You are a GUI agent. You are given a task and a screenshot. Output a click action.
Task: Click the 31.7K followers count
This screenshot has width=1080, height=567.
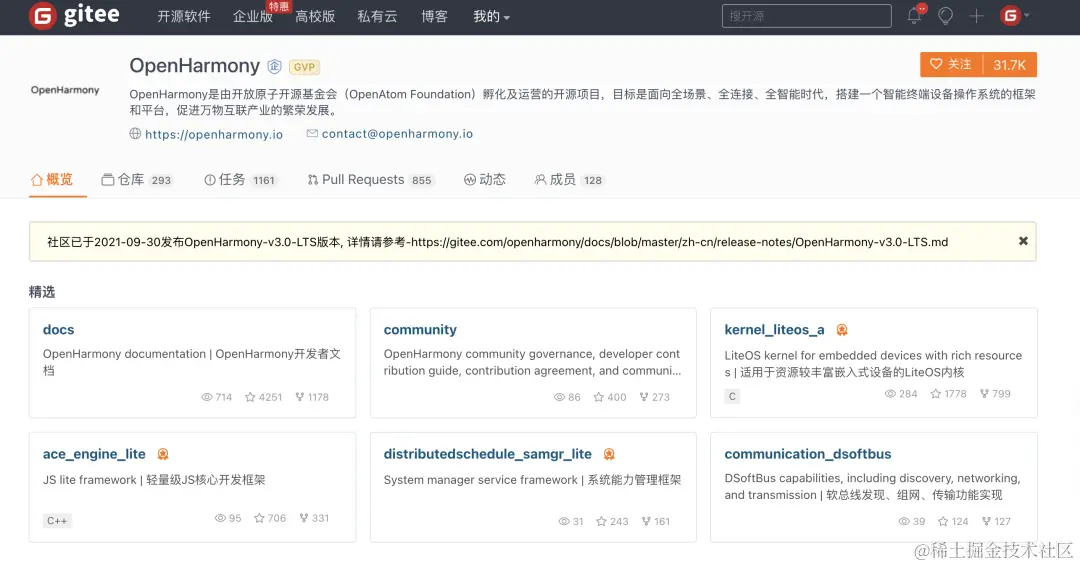click(x=1010, y=65)
